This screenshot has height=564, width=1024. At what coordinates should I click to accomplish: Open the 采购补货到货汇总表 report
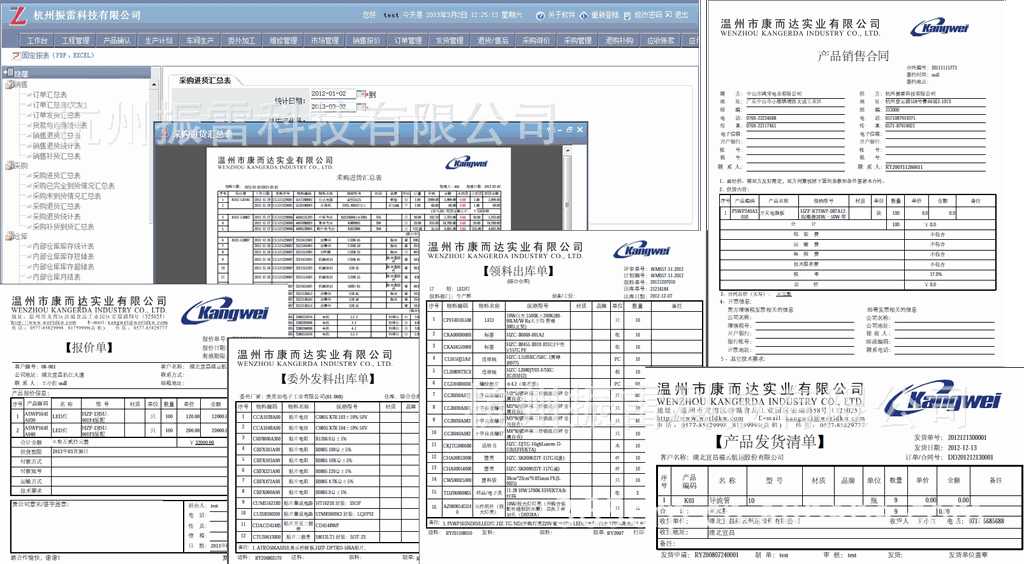(x=63, y=227)
